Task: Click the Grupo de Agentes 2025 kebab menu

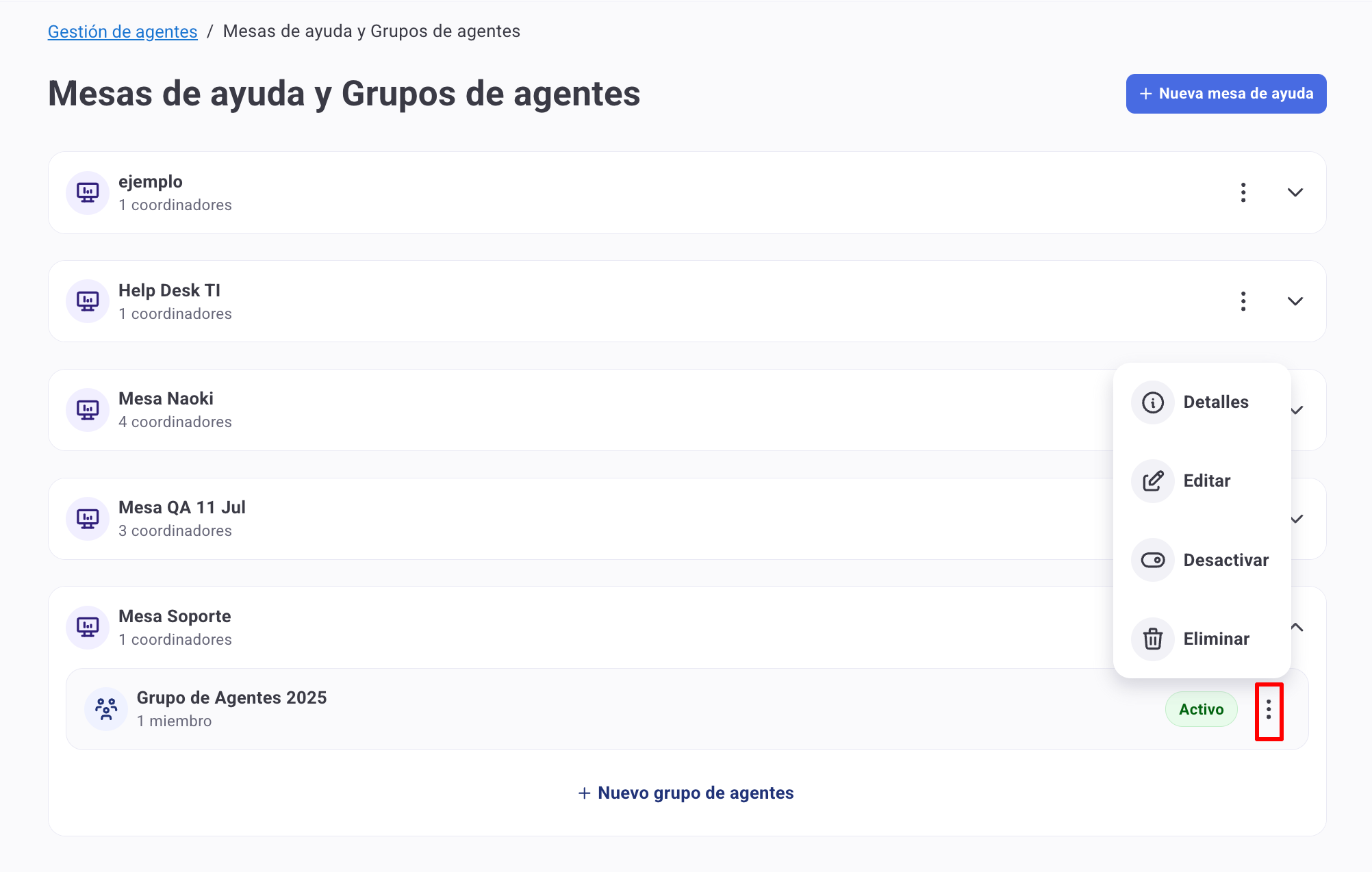Action: [1269, 710]
